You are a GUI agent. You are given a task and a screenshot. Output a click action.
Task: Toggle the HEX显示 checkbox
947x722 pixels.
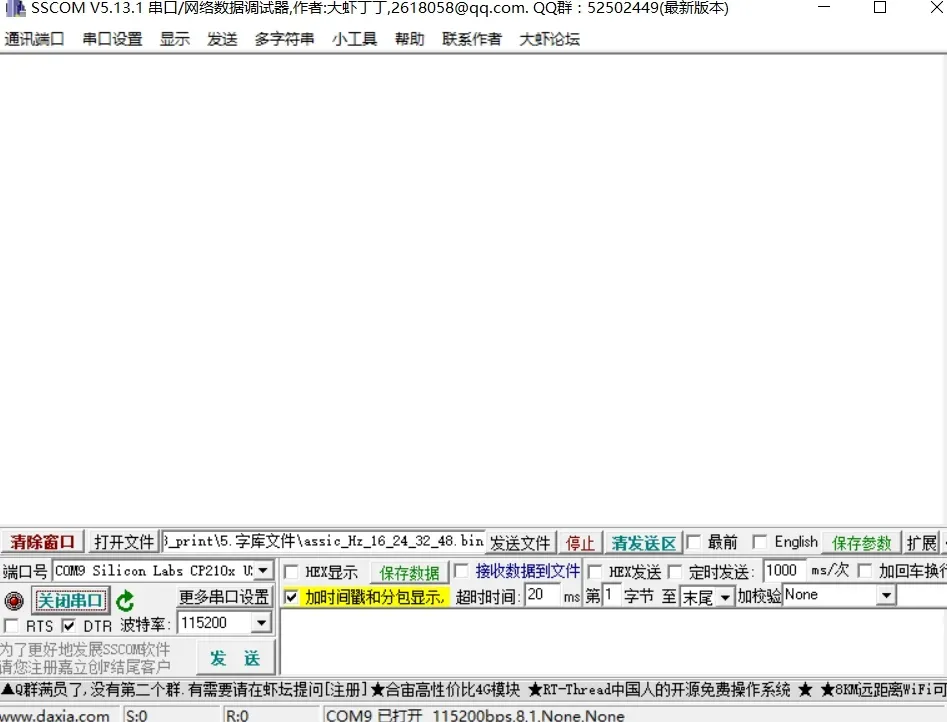pyautogui.click(x=291, y=572)
